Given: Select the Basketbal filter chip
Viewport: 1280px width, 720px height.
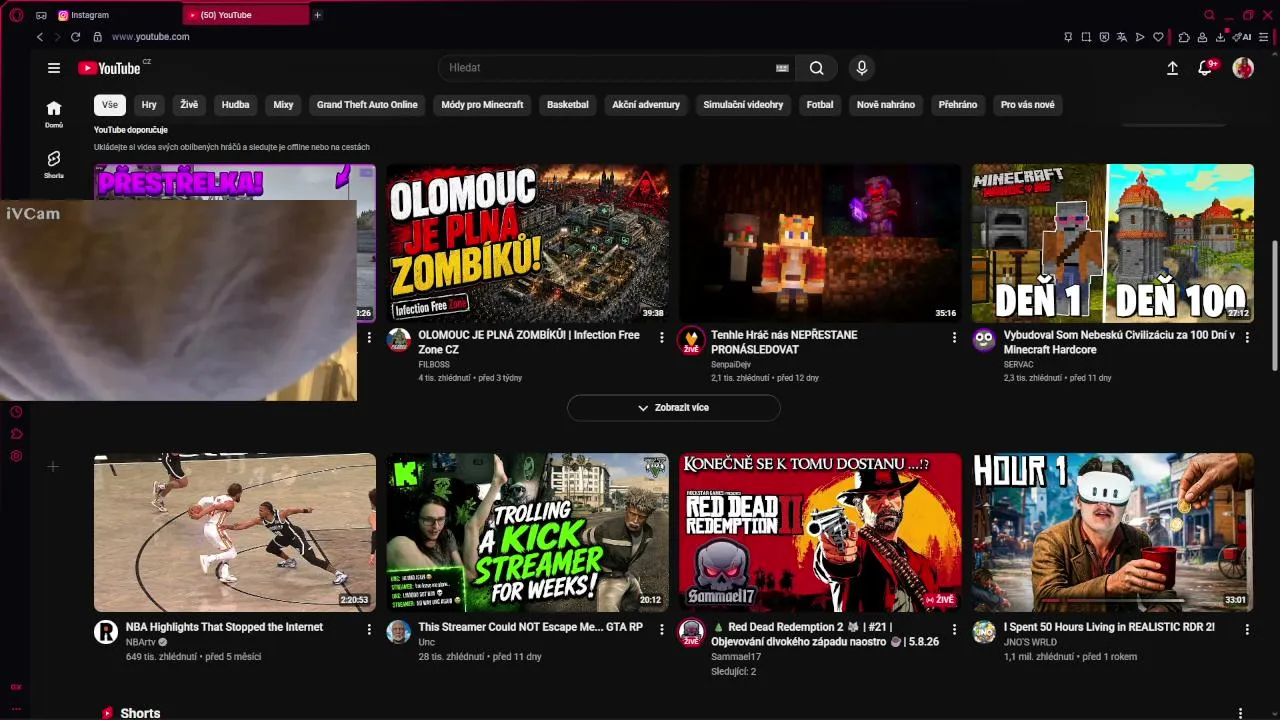Looking at the screenshot, I should [x=568, y=105].
